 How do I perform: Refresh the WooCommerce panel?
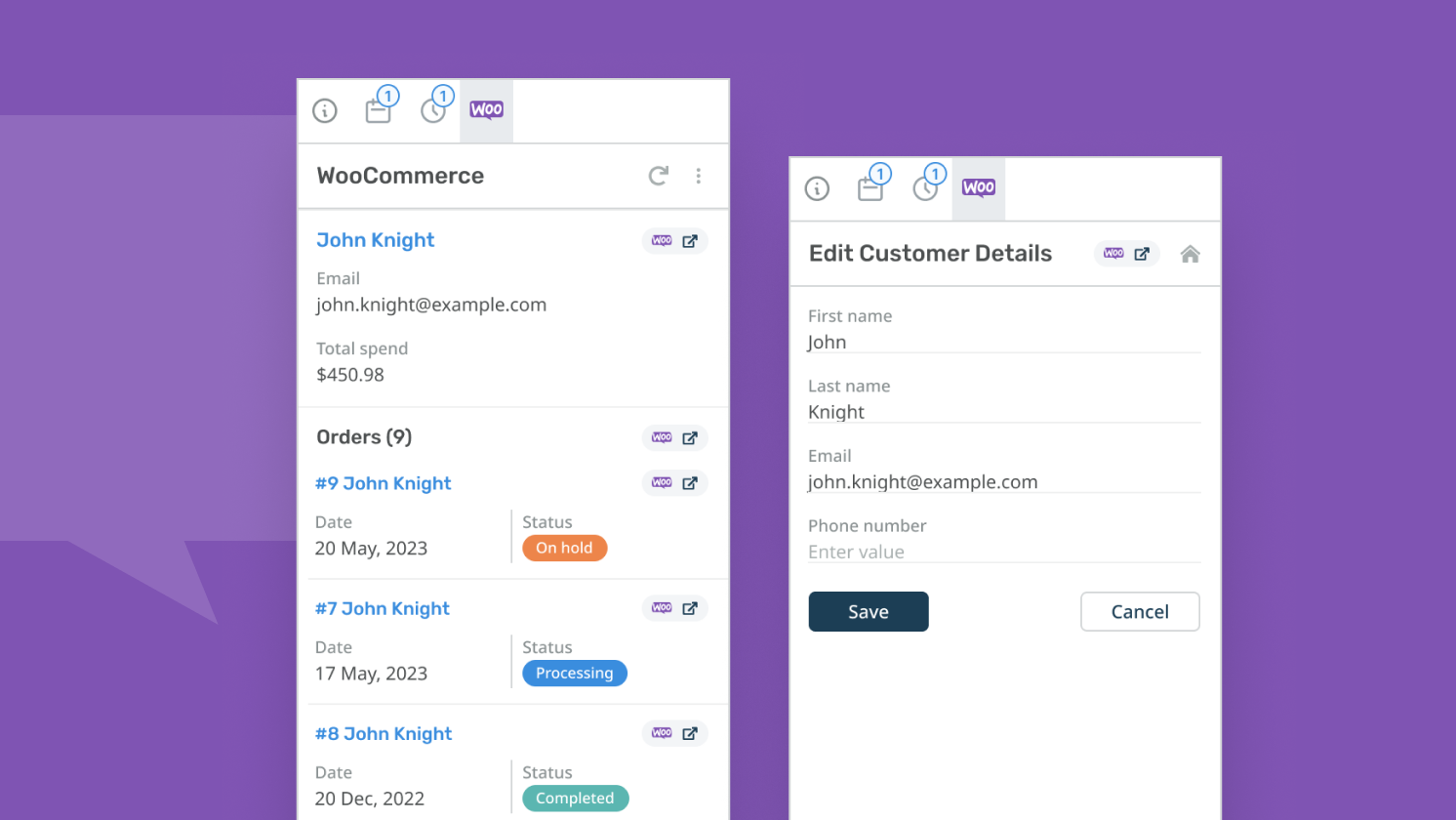pyautogui.click(x=658, y=176)
